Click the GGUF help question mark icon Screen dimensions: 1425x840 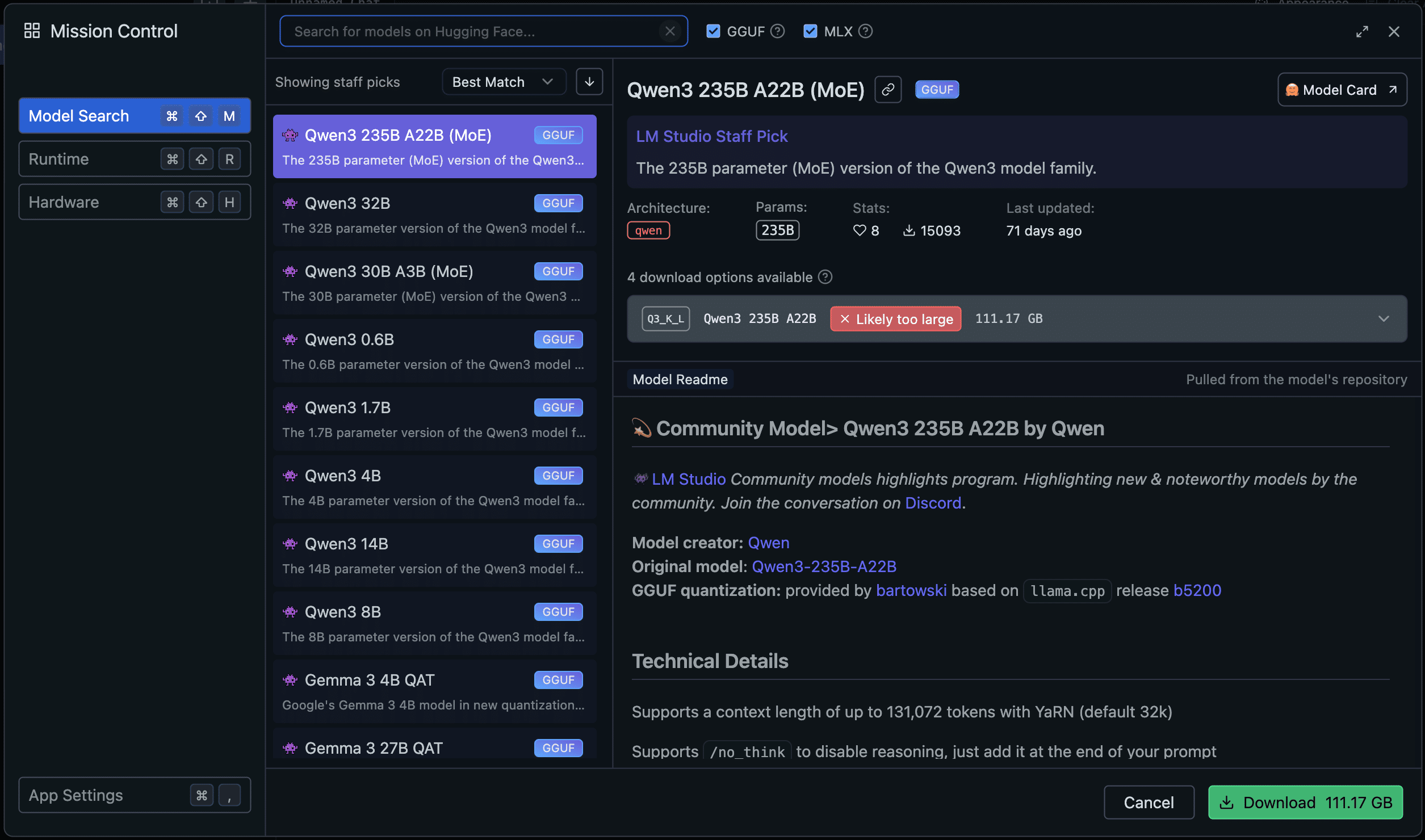778,31
